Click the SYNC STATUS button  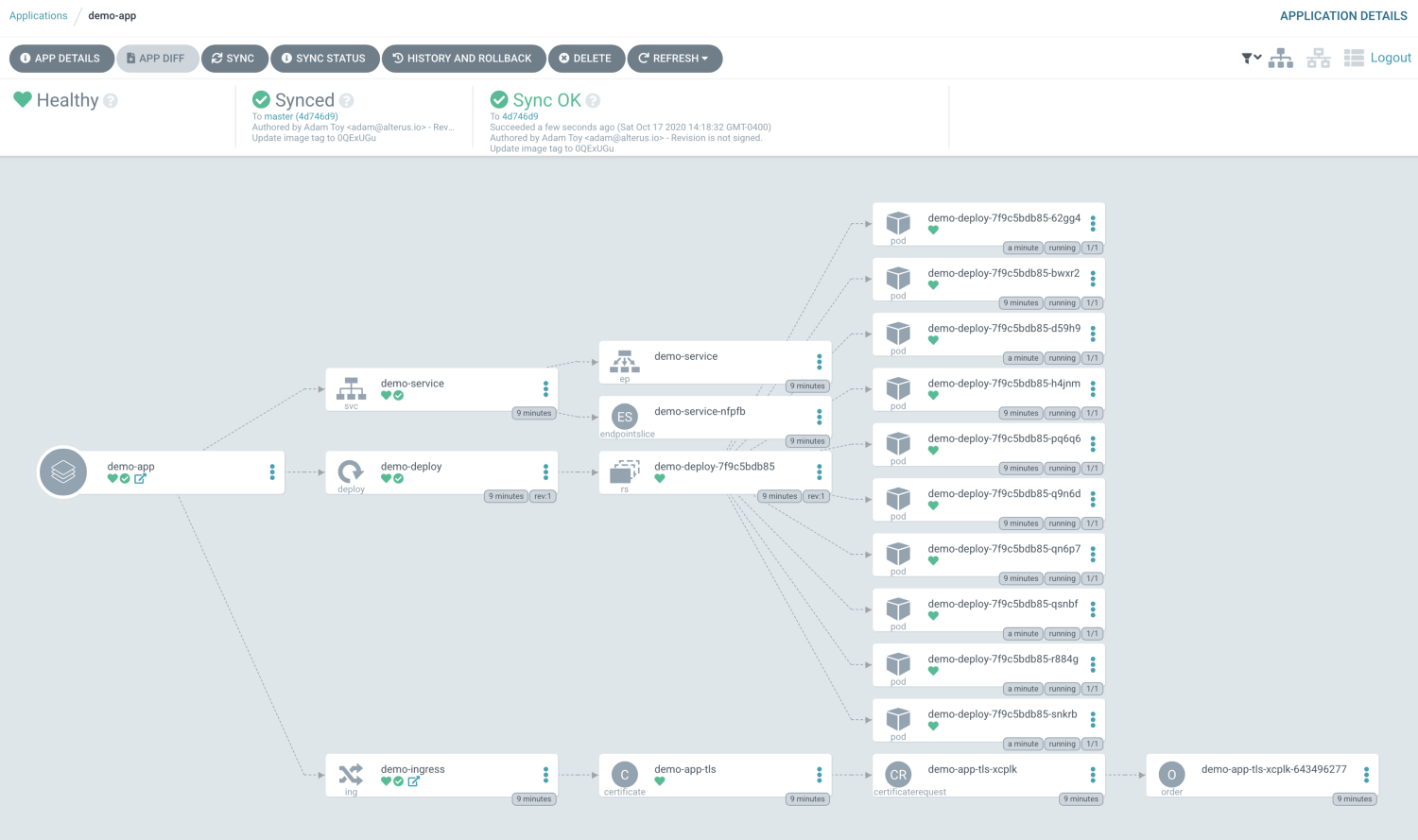tap(325, 59)
